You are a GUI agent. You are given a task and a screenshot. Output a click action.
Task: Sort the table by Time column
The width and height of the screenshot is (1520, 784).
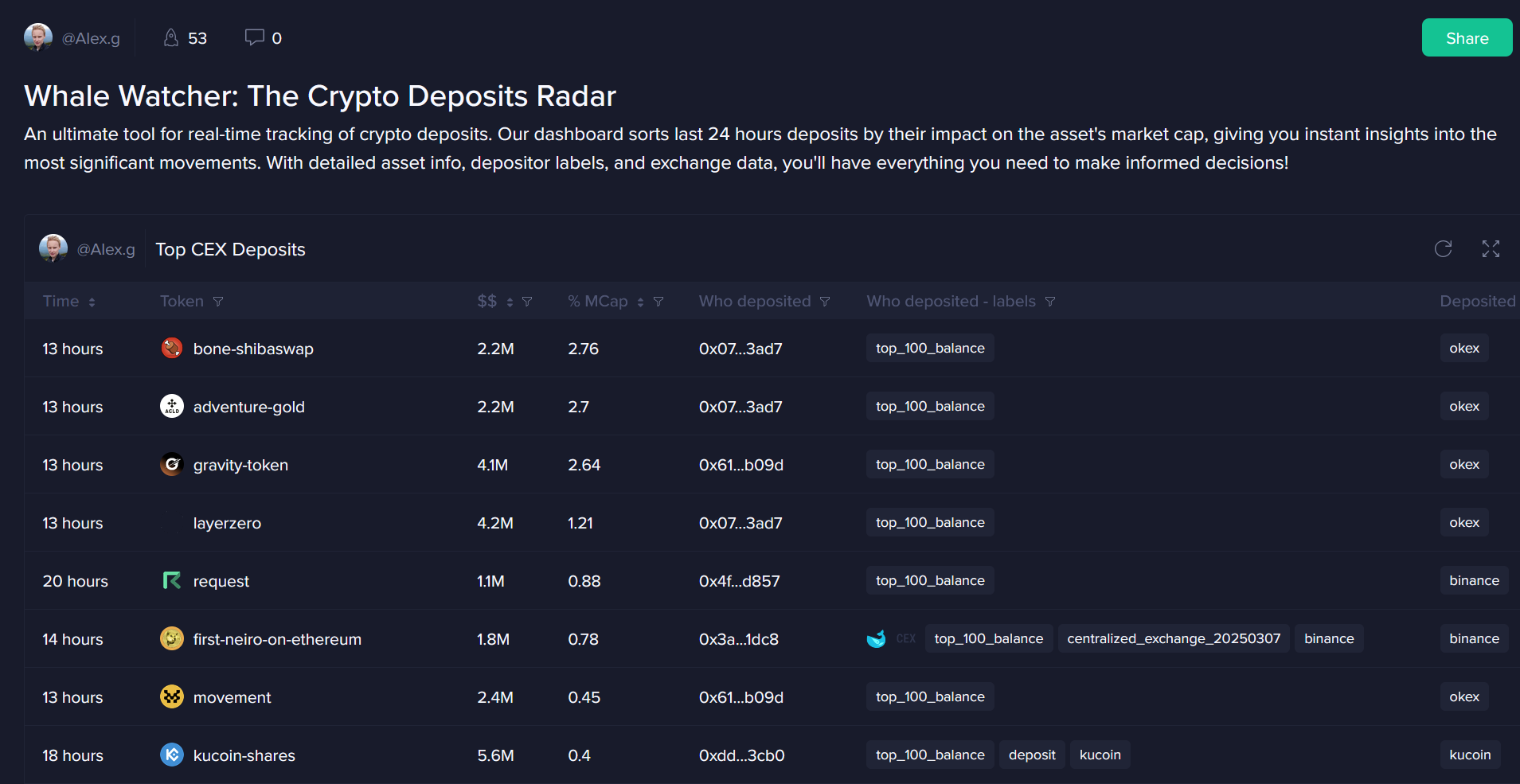point(92,302)
